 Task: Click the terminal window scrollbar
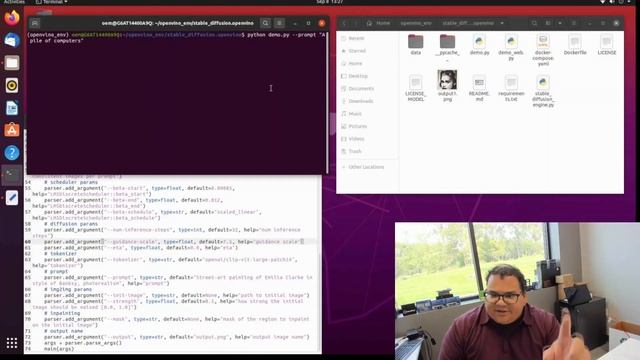coord(327,102)
